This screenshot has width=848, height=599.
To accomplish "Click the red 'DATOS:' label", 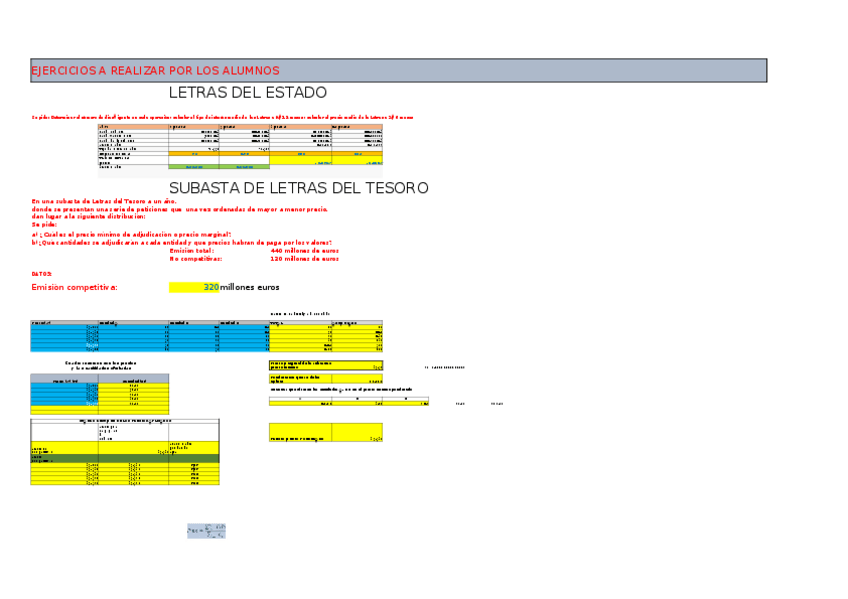I will 41,273.
